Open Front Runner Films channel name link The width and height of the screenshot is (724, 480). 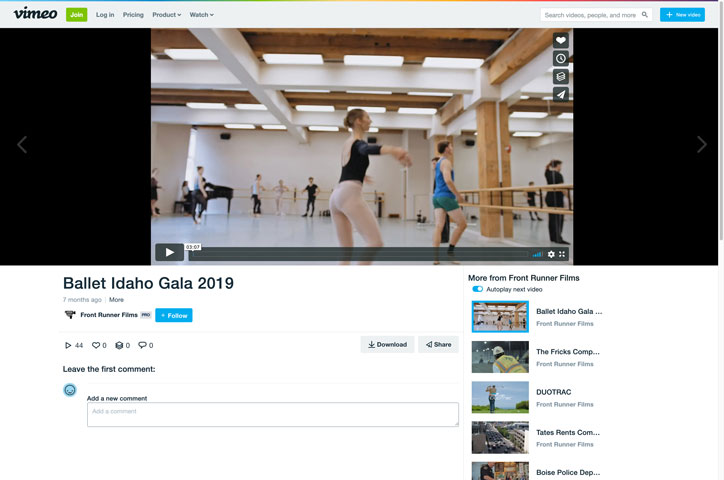(x=109, y=315)
